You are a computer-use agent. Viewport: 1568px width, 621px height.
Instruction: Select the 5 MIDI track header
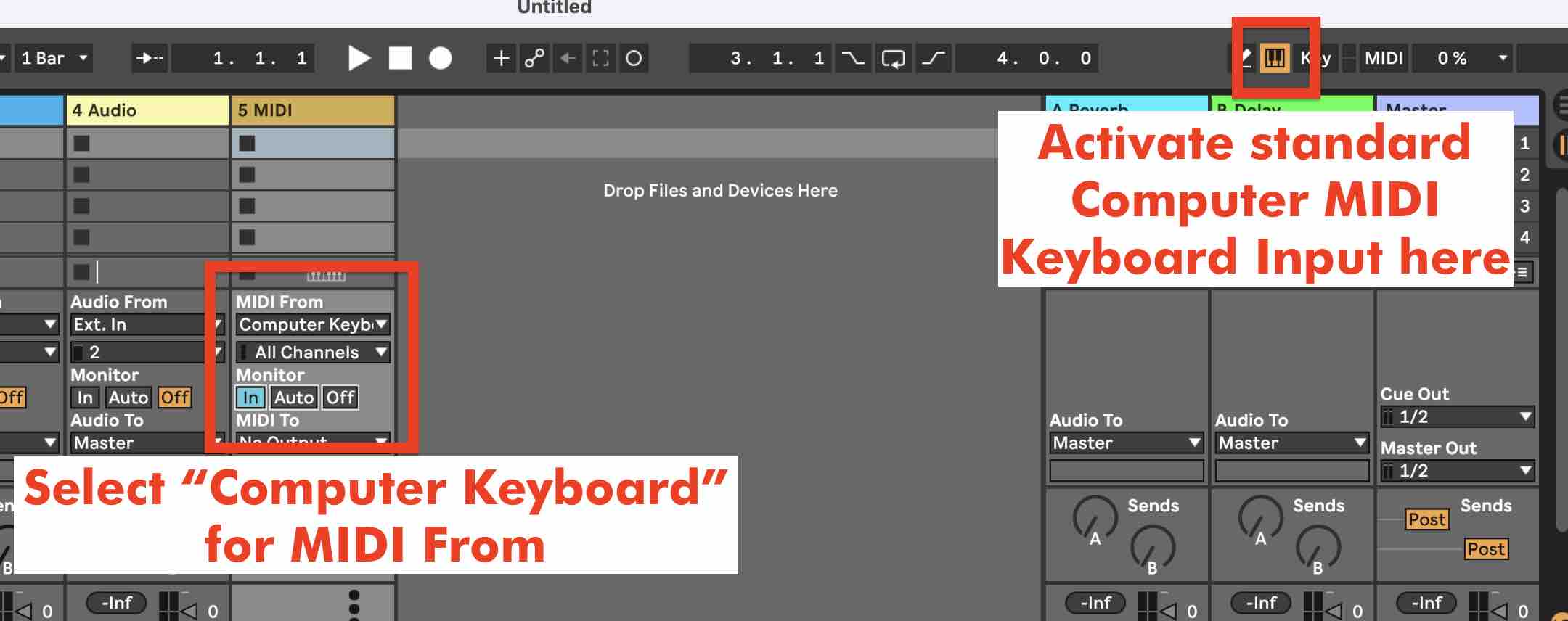click(x=313, y=110)
